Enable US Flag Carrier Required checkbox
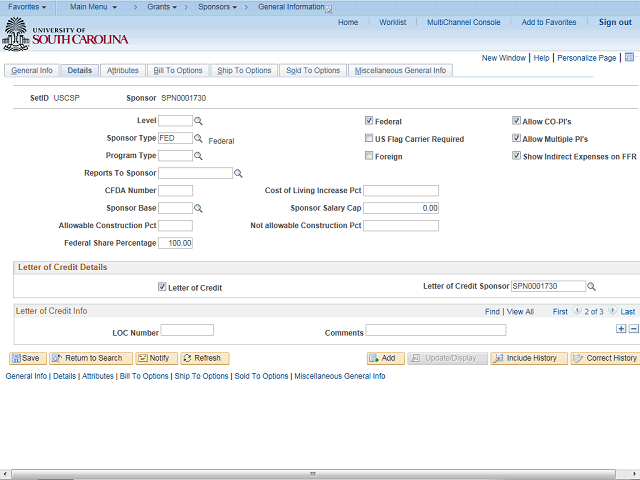 (369, 138)
